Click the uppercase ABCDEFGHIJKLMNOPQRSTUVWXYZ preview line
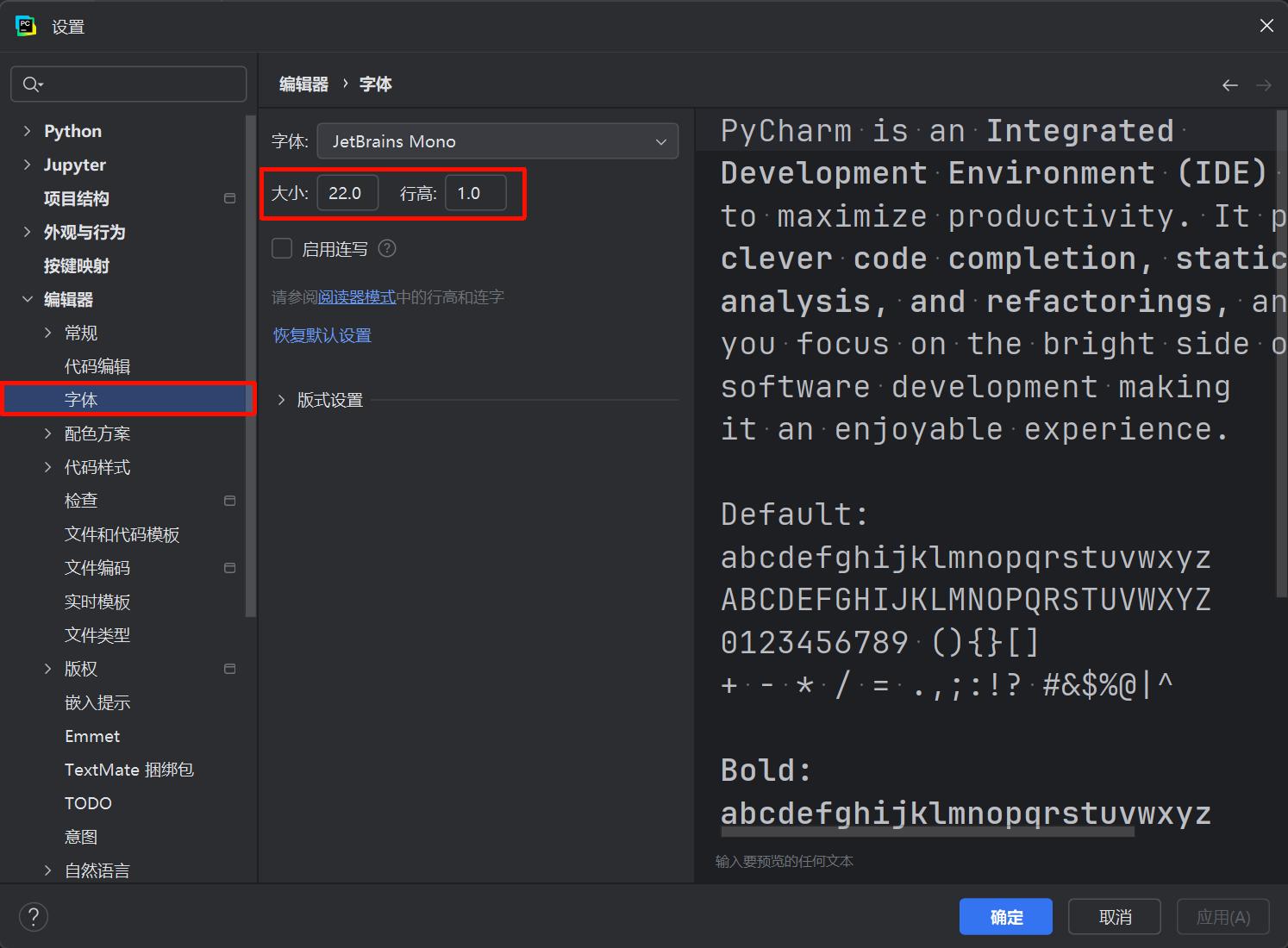This screenshot has width=1288, height=948. tap(966, 600)
